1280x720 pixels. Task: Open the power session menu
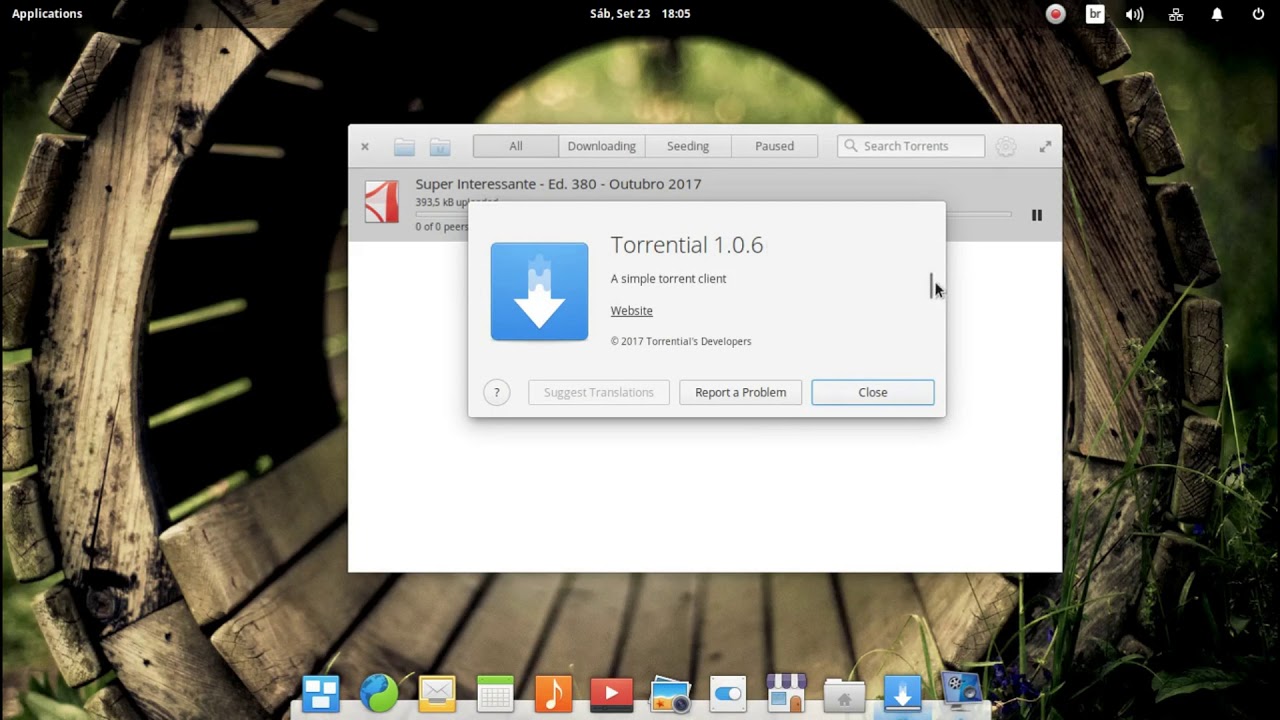[x=1258, y=14]
